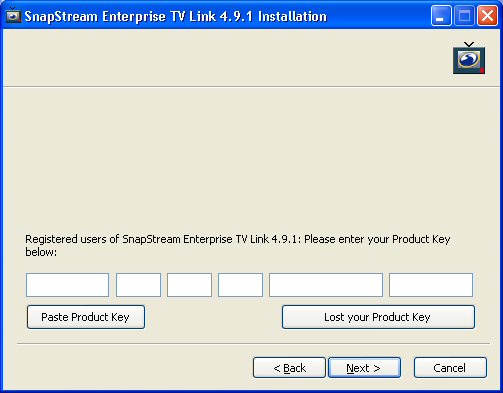Focus the wide fifth product key field
The height and width of the screenshot is (393, 503).
(326, 285)
